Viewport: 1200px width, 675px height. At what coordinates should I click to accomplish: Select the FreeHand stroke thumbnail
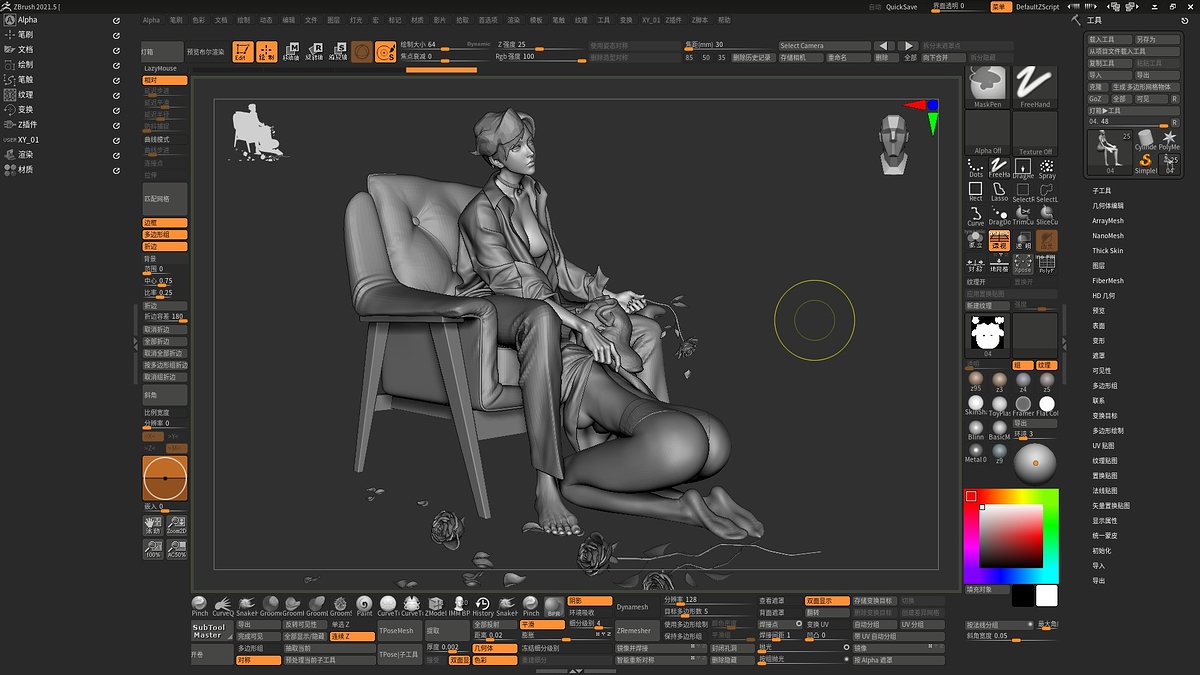[1036, 88]
